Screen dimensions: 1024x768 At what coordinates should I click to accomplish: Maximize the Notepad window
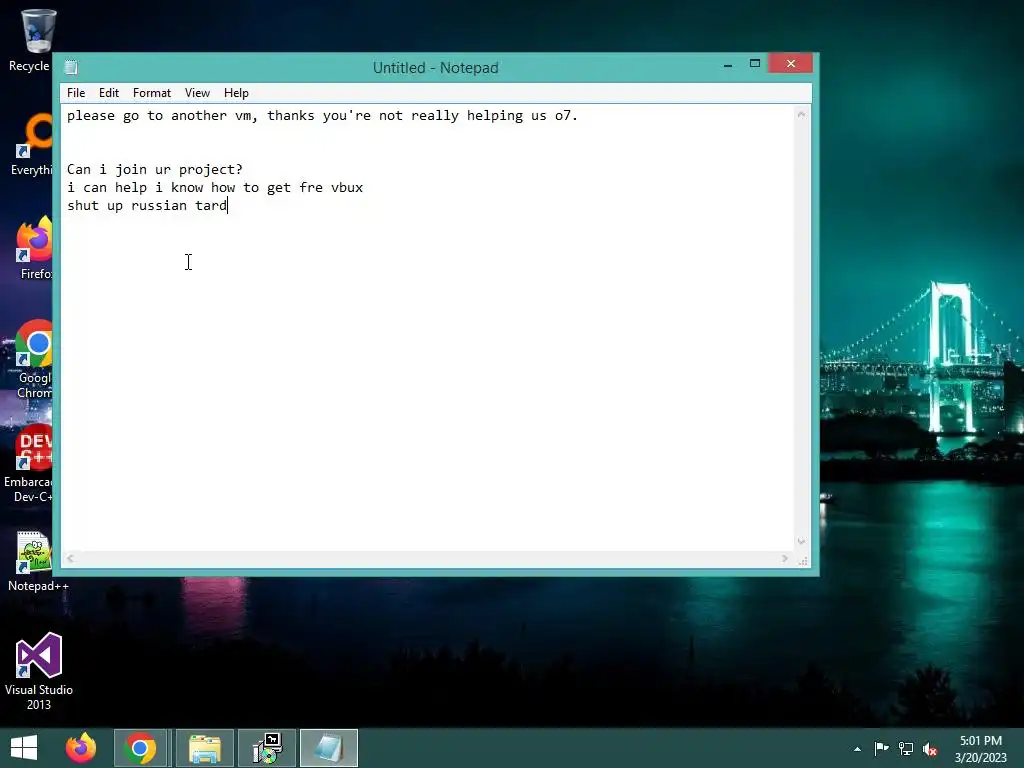[754, 64]
